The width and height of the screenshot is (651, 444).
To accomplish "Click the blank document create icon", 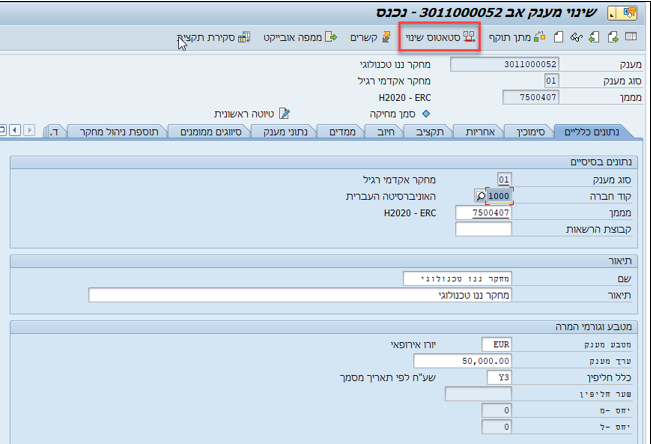I will pos(558,37).
